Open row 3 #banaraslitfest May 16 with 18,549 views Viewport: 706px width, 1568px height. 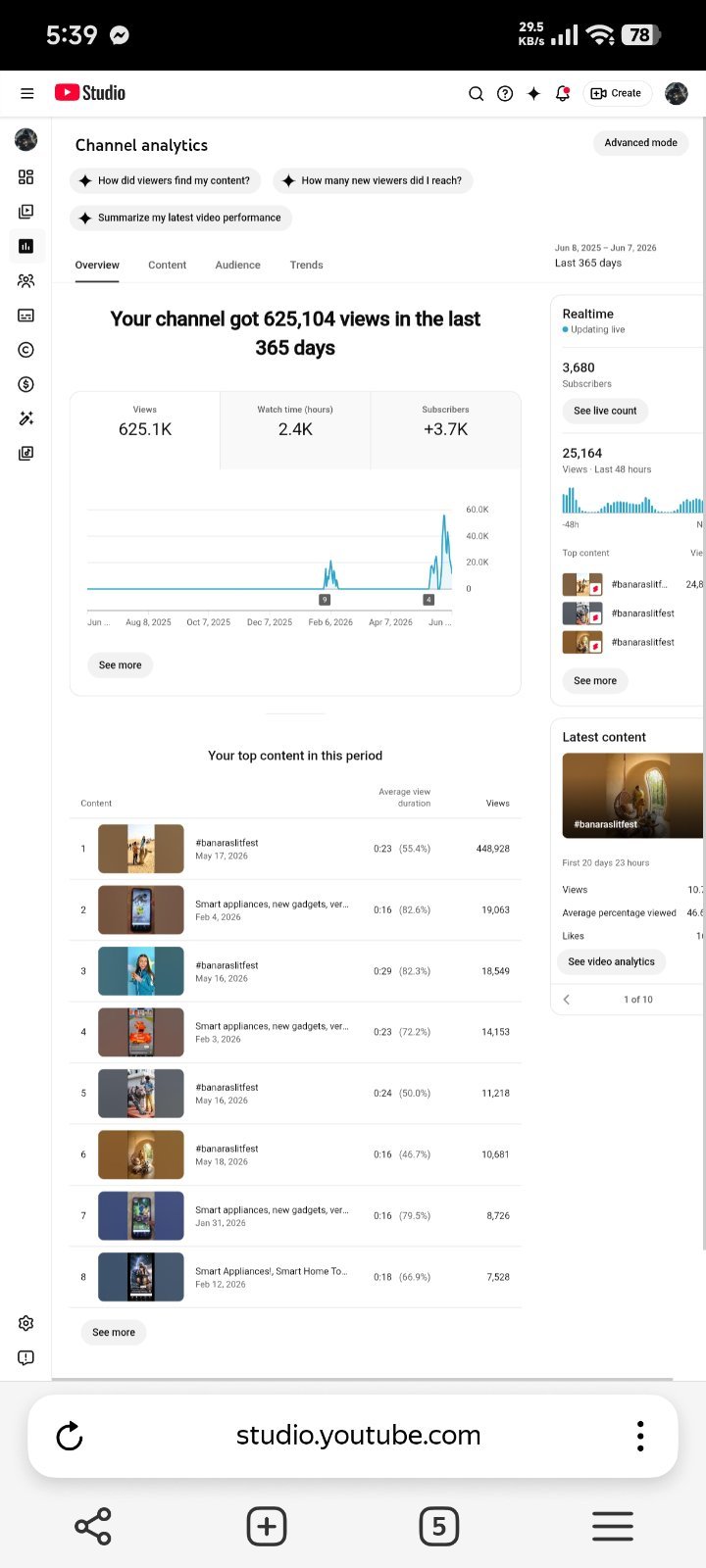(x=295, y=971)
